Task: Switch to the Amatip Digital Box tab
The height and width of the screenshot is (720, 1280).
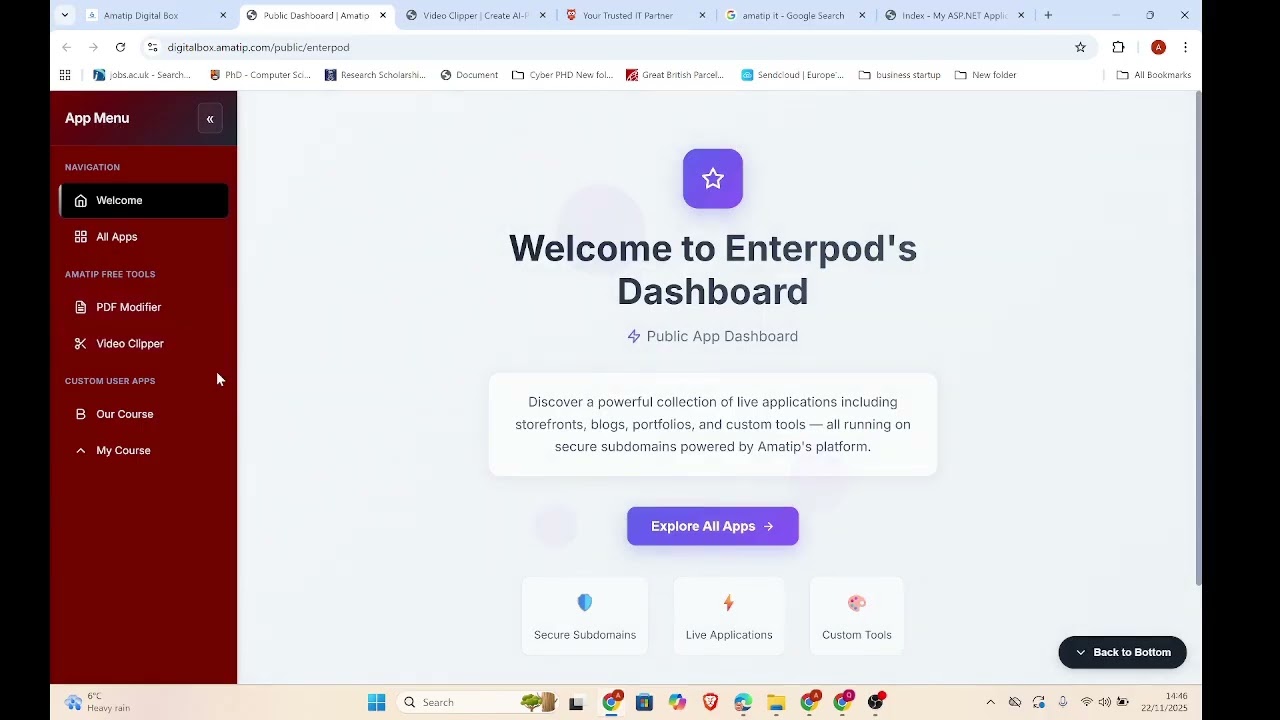Action: click(157, 15)
